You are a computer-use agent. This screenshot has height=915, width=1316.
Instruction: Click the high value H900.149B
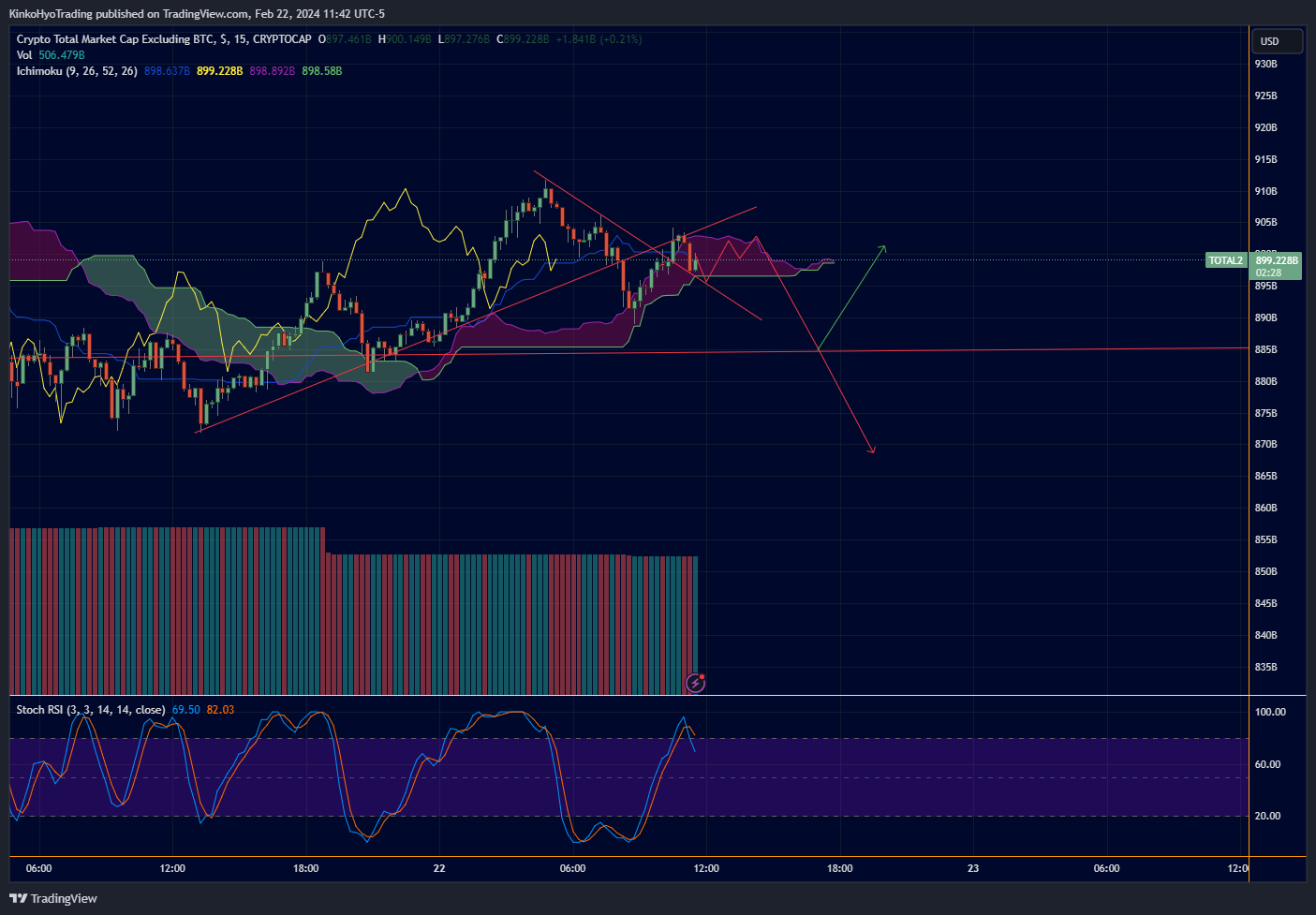tap(405, 39)
